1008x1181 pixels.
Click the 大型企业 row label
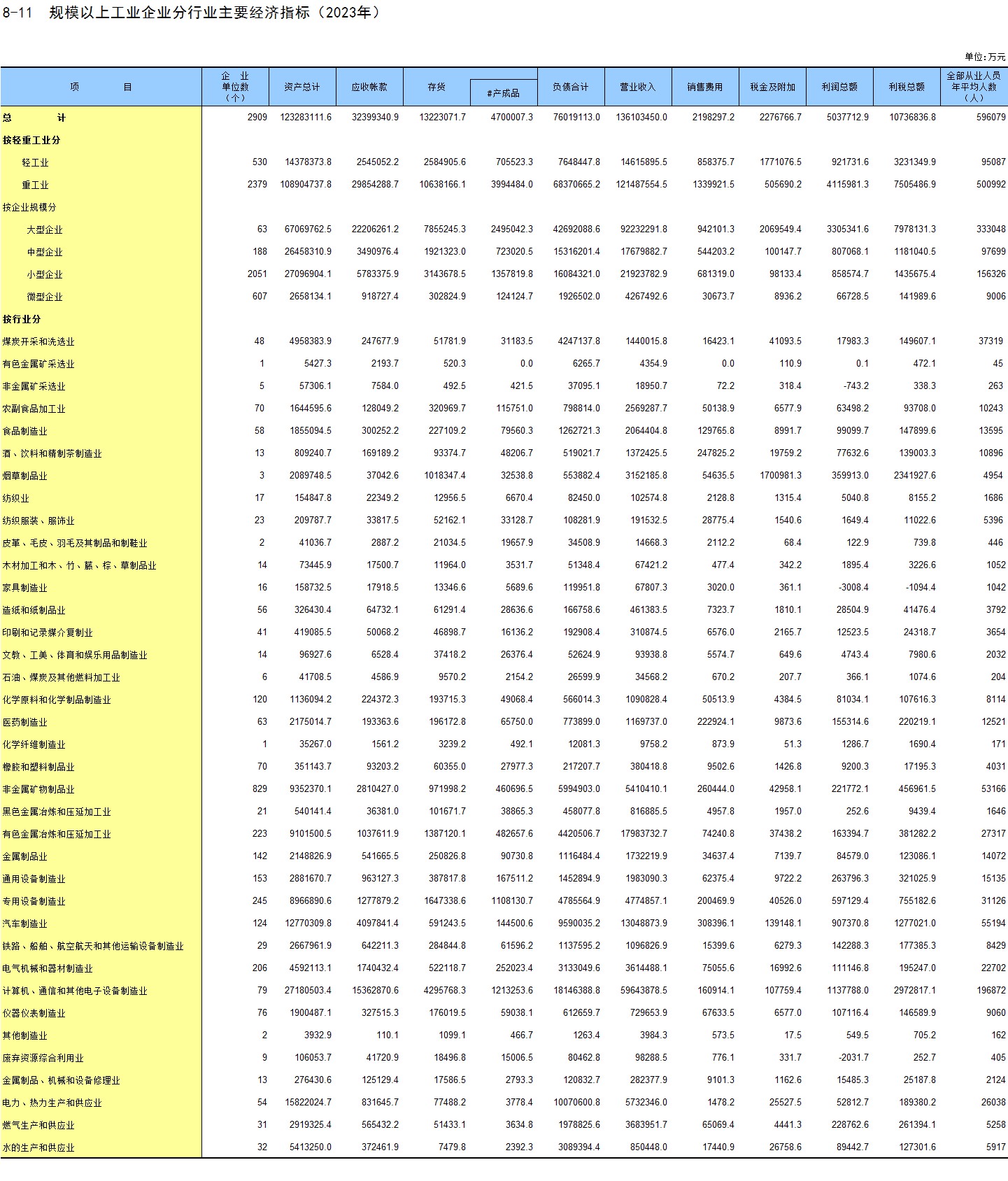pyautogui.click(x=45, y=229)
